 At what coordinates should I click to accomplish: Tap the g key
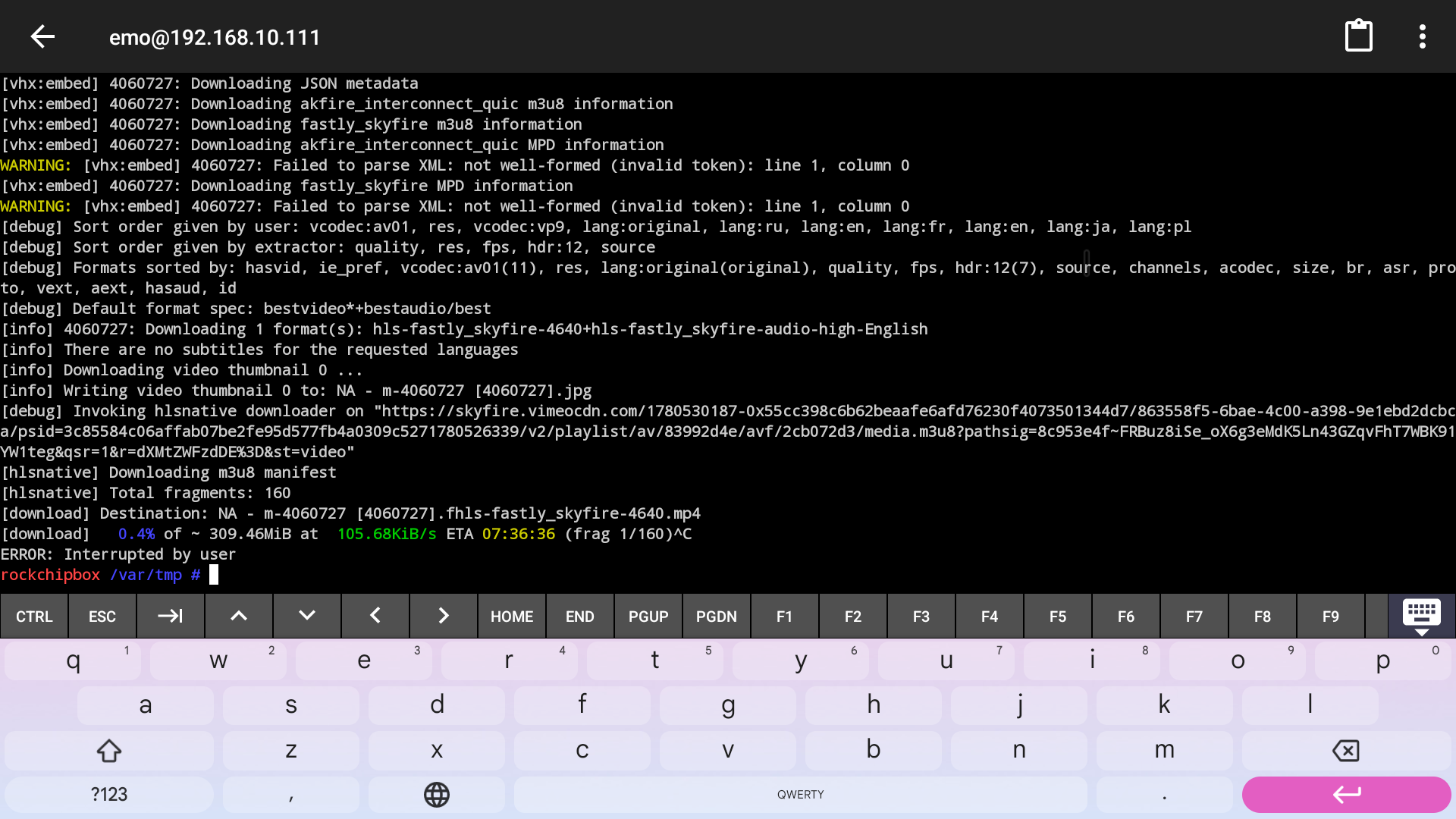click(x=728, y=705)
